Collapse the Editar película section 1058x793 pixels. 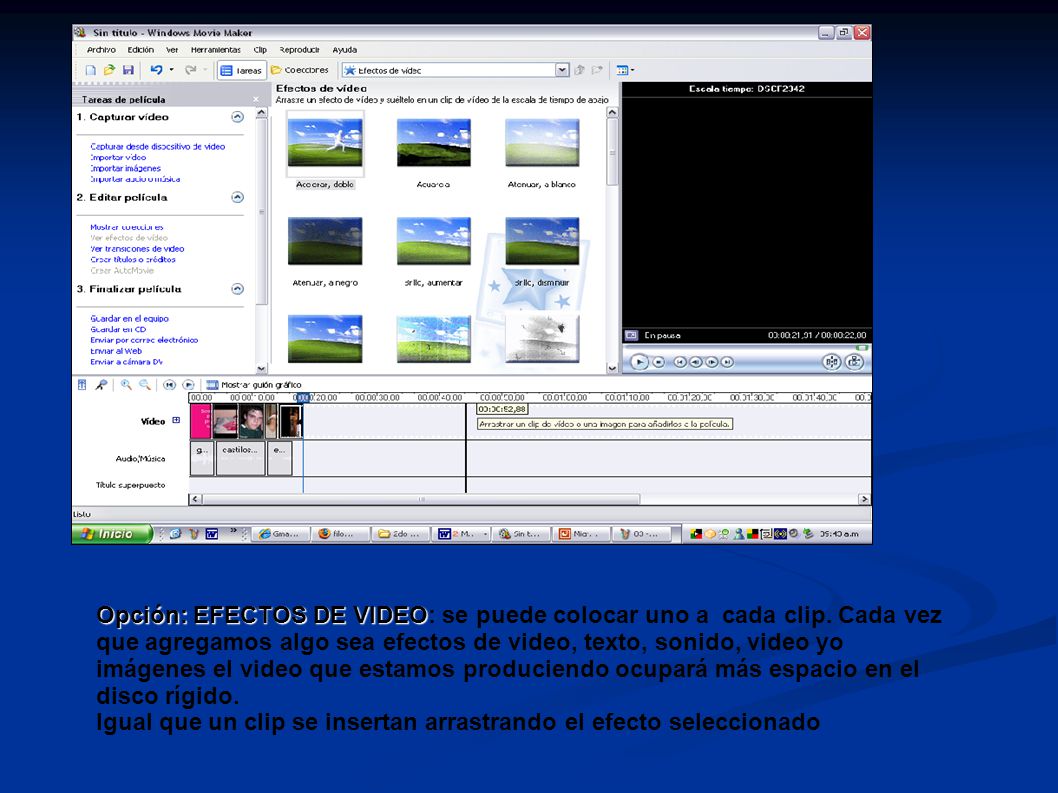pos(238,197)
